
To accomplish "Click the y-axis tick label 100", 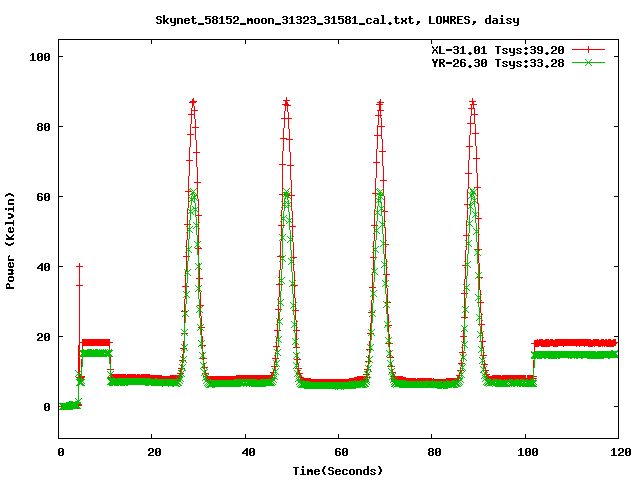I will [40, 57].
